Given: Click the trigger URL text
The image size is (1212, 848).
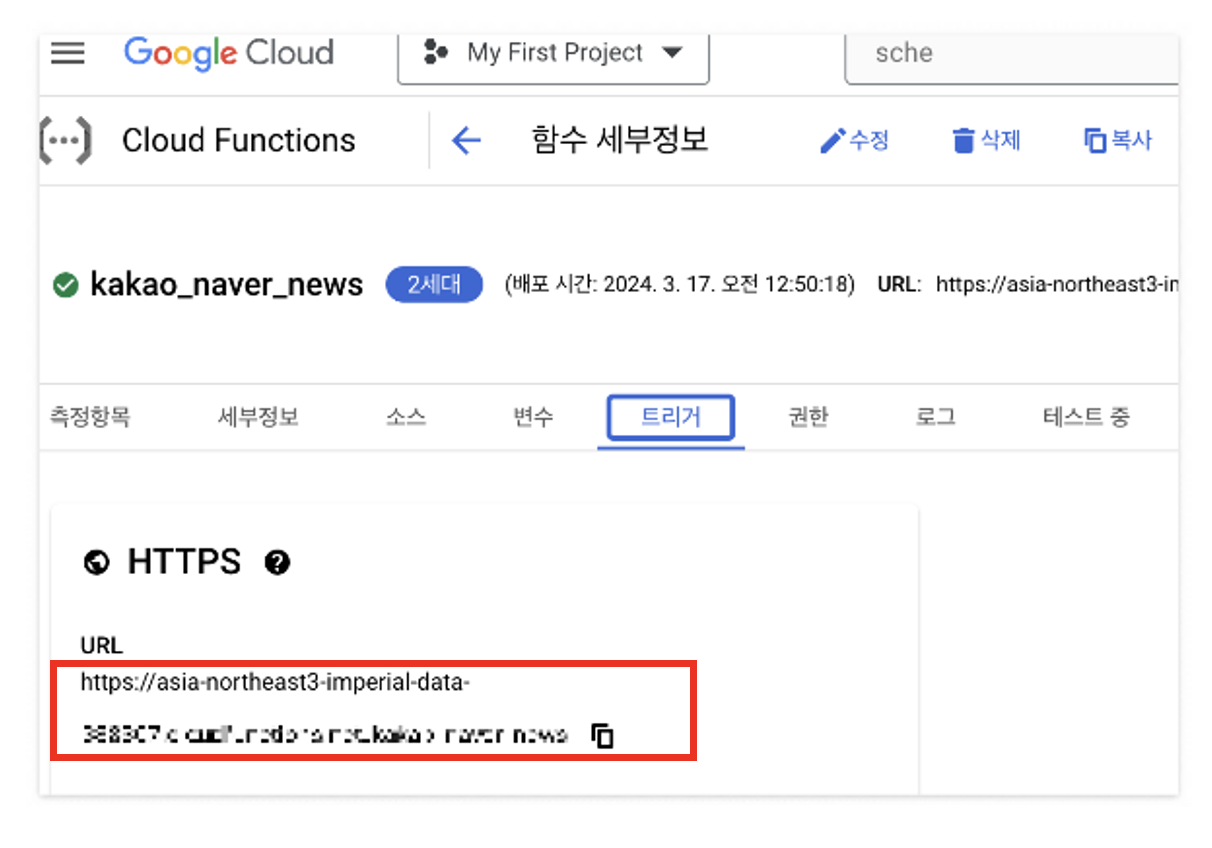Looking at the screenshot, I should (325, 709).
